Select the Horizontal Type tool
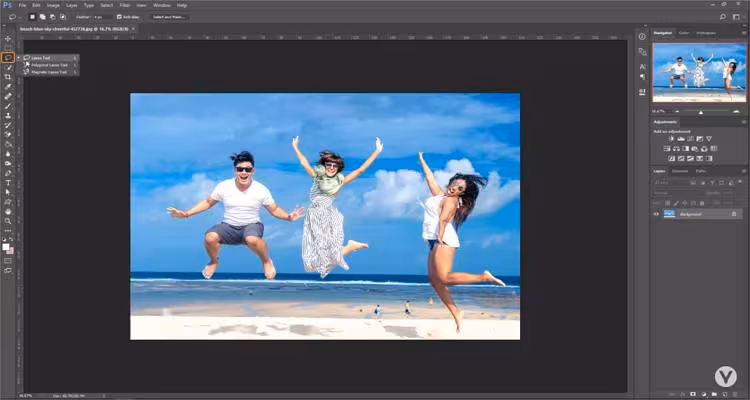This screenshot has height=400, width=750. 8,183
